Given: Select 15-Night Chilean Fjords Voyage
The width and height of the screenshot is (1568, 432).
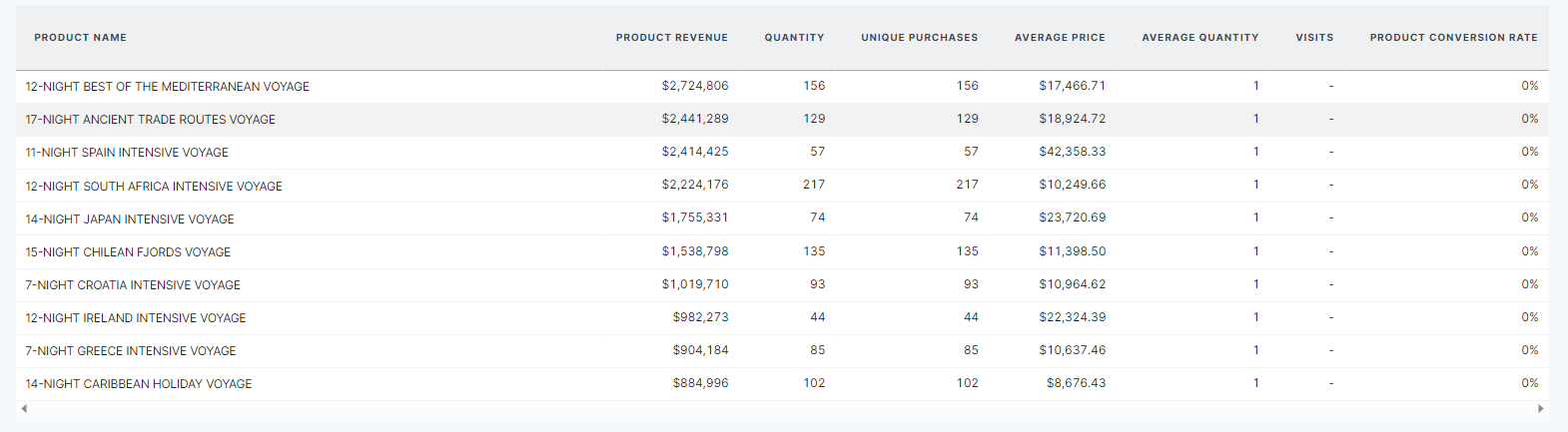Looking at the screenshot, I should (x=128, y=252).
